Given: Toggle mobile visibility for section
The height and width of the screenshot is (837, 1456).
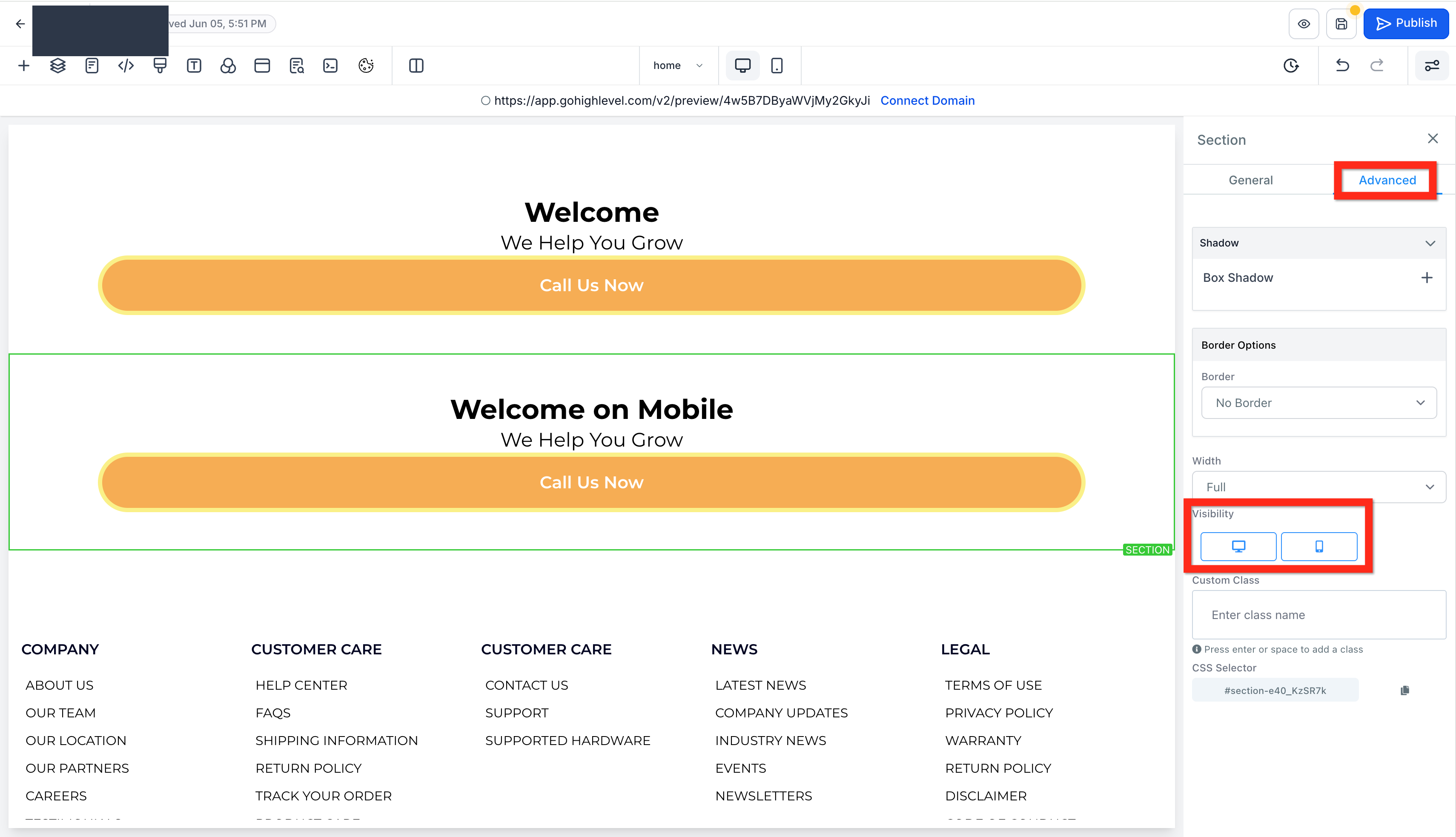Looking at the screenshot, I should click(1319, 546).
